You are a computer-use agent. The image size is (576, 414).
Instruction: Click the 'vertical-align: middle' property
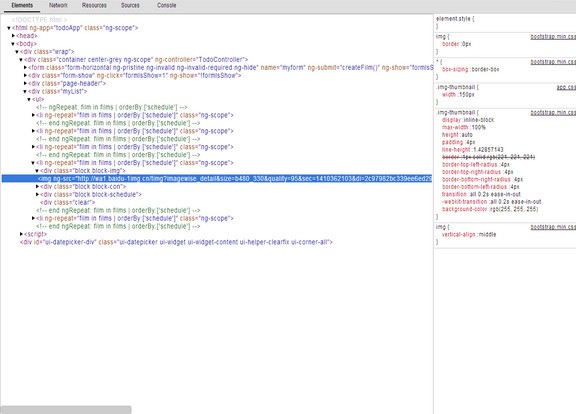469,234
